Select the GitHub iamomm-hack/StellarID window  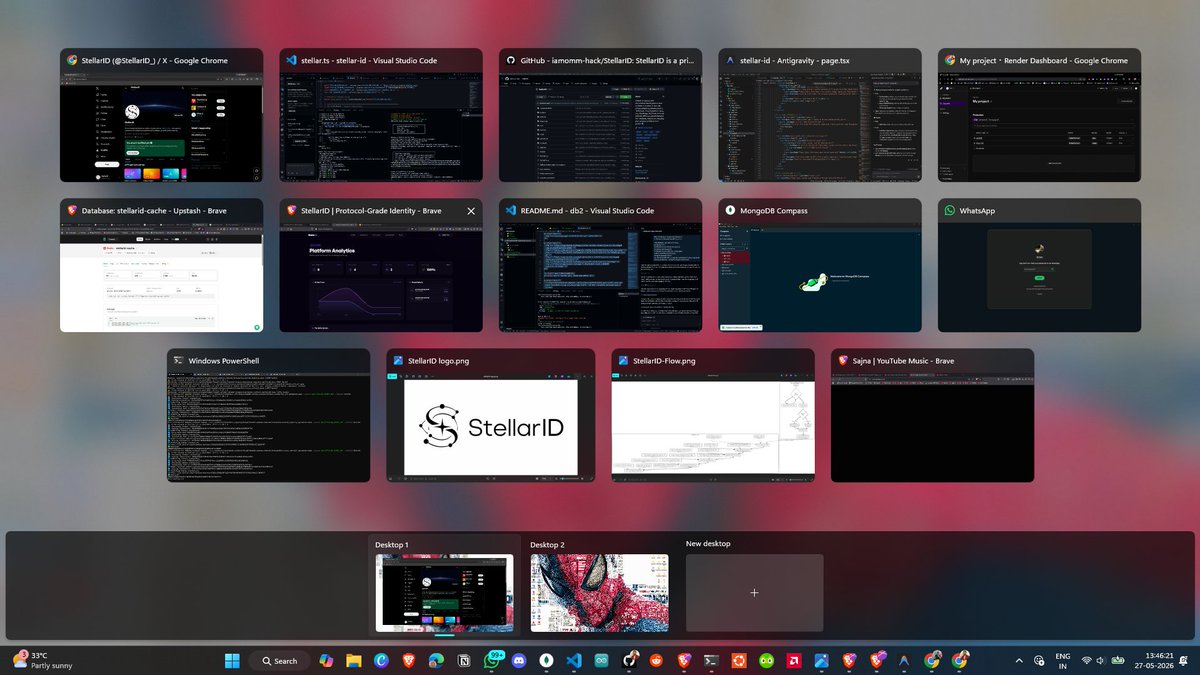click(x=601, y=115)
